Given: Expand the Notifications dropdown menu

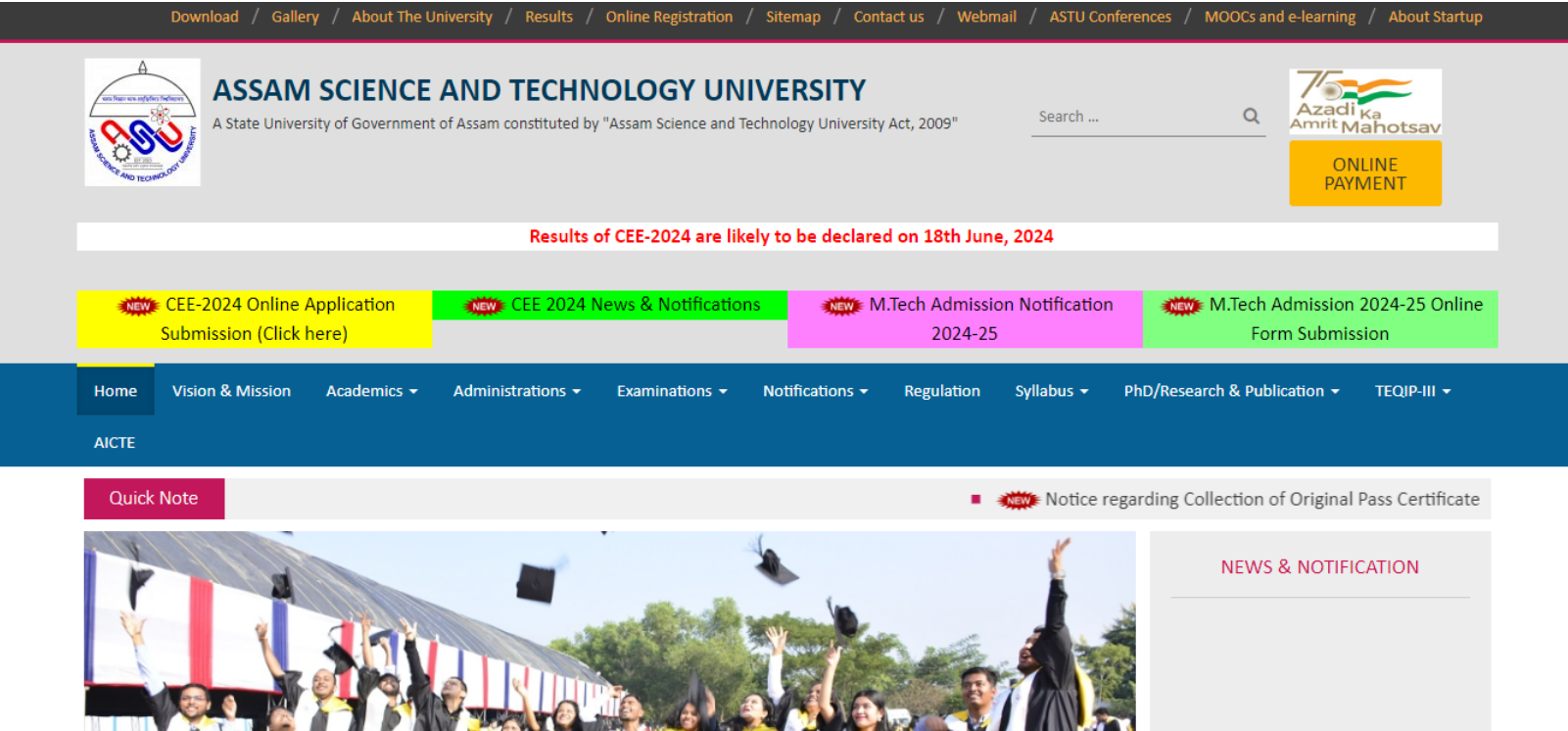Looking at the screenshot, I should 816,390.
